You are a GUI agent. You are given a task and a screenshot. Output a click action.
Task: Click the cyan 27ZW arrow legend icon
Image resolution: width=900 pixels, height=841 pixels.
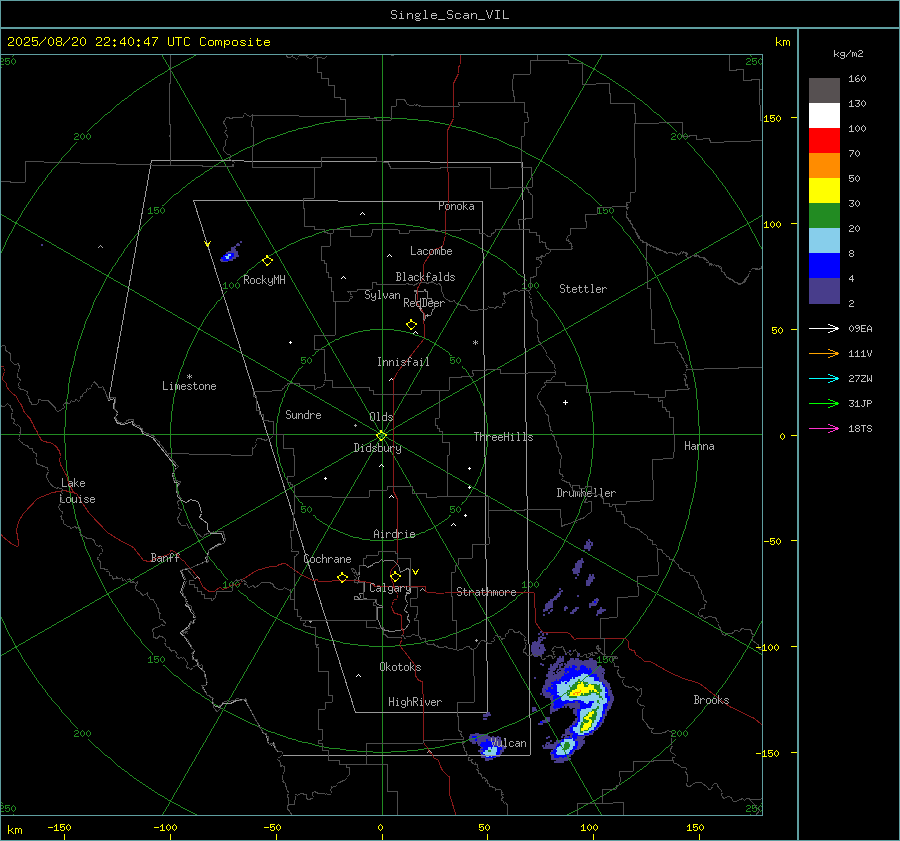tap(824, 378)
